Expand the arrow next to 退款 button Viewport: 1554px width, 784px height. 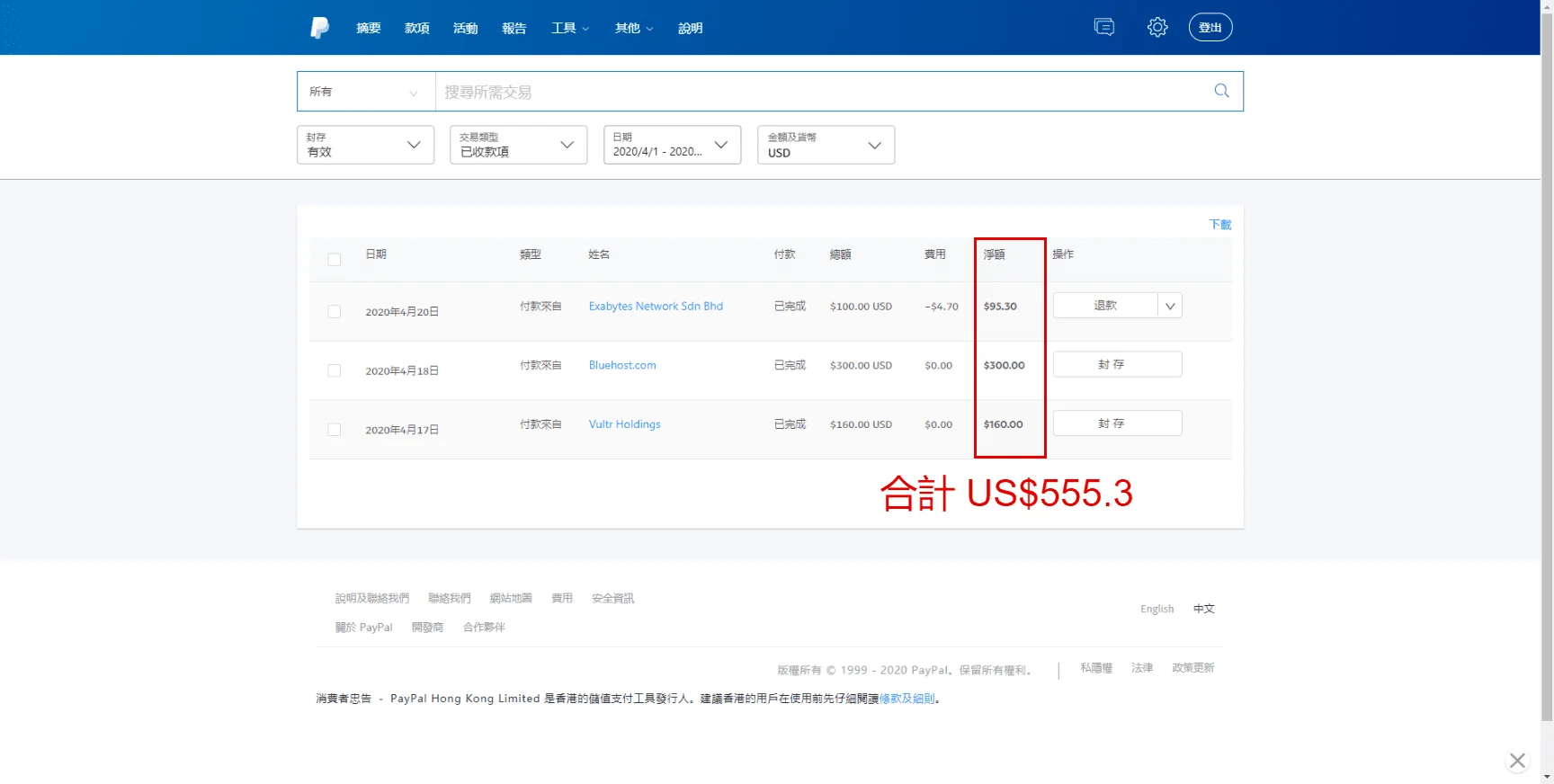click(1170, 306)
